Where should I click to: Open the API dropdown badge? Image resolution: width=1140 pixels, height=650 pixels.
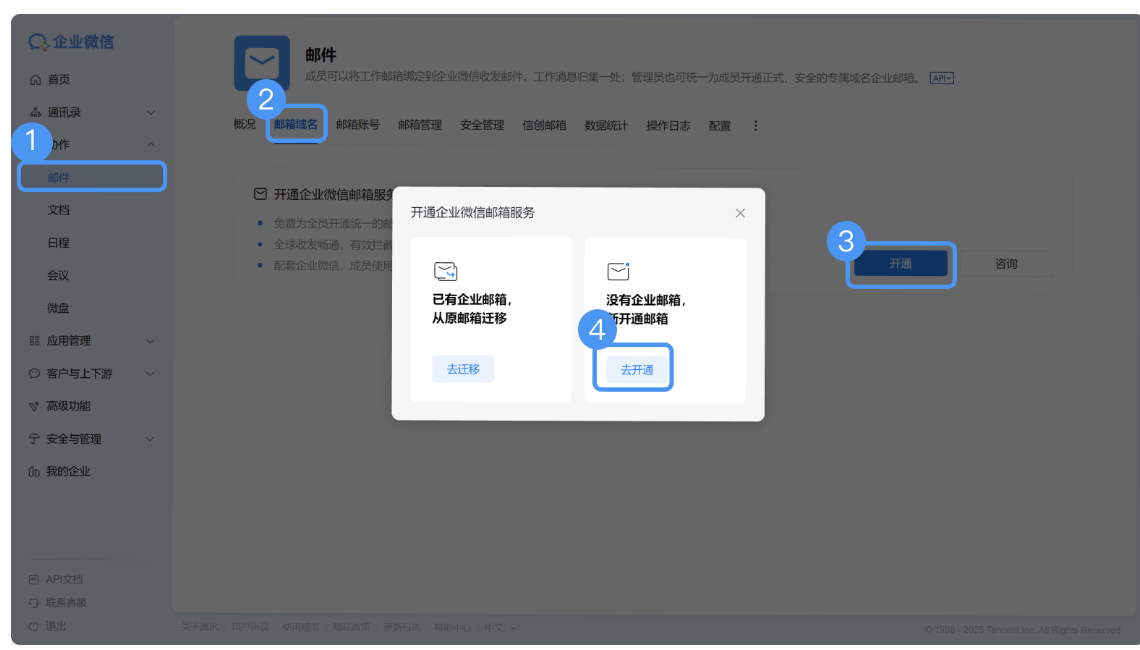coord(942,78)
